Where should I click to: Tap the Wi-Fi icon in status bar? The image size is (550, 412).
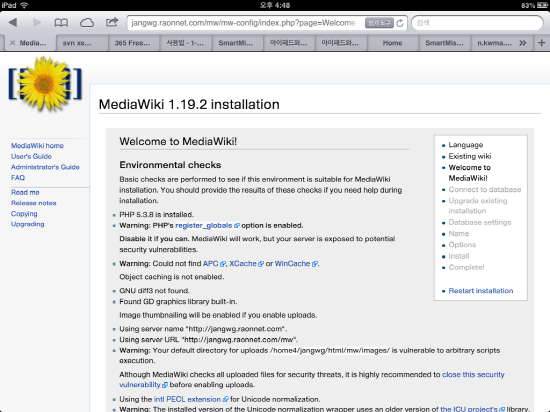(24, 5)
